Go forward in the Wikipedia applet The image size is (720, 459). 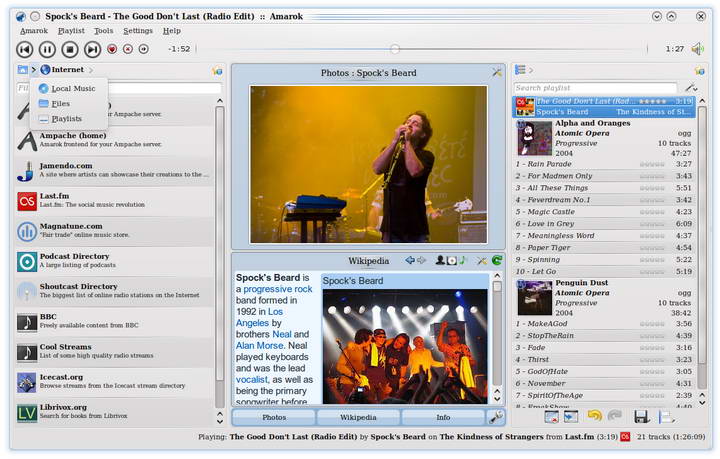point(421,260)
